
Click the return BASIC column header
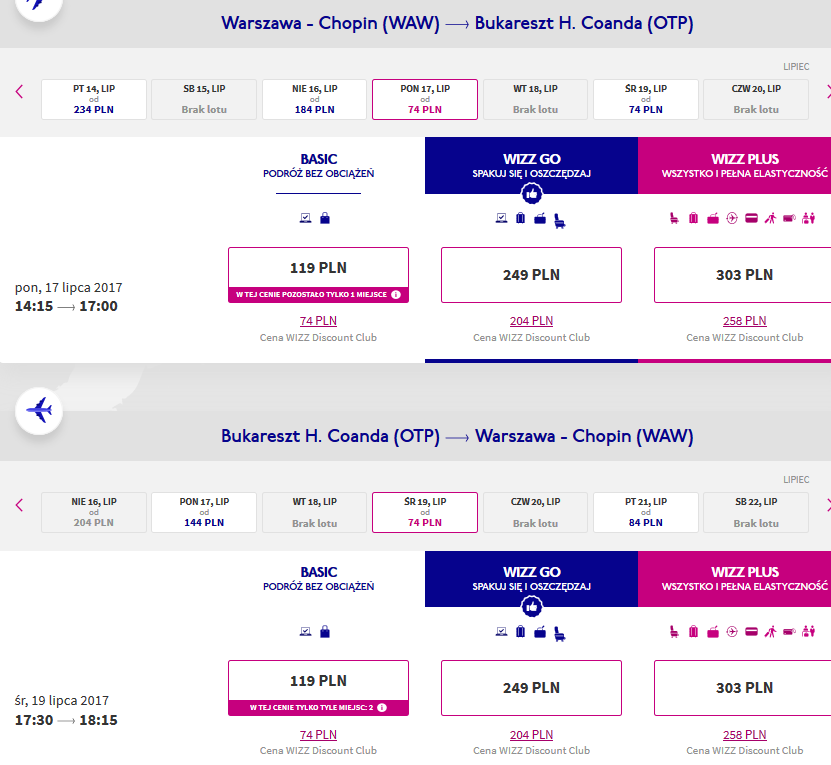[319, 578]
